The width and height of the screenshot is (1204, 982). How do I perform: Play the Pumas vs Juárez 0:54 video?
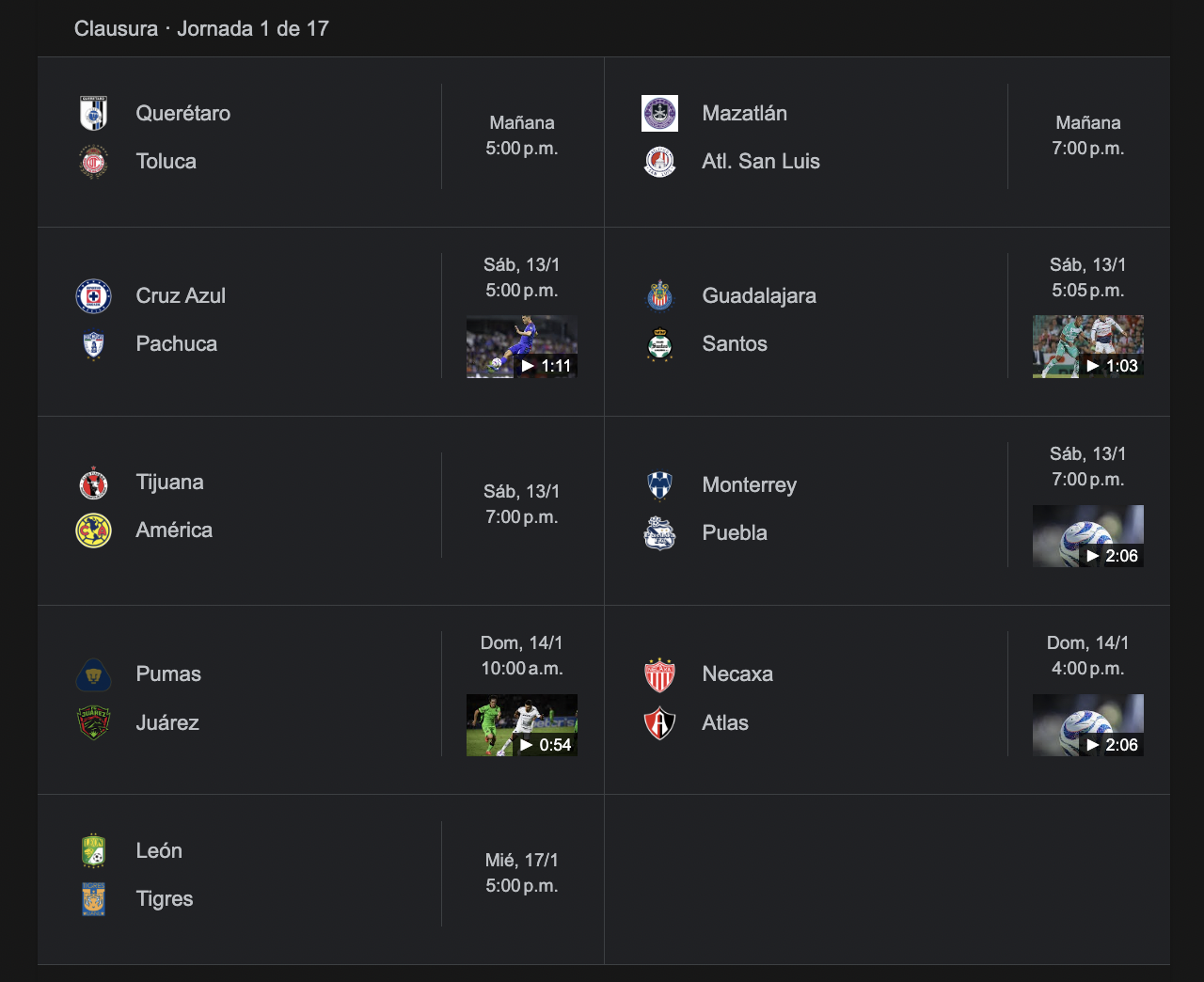point(522,725)
